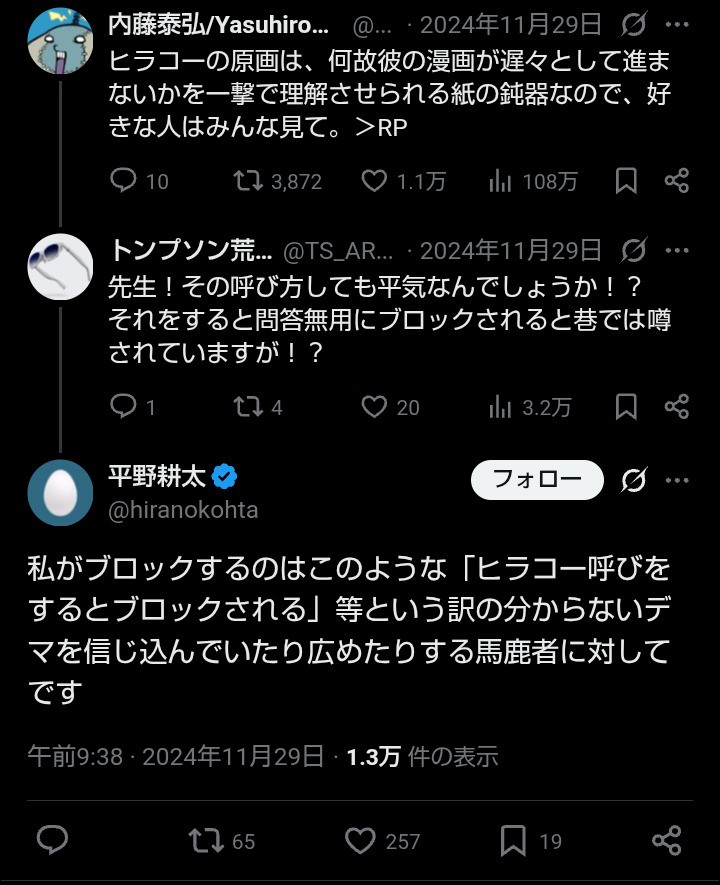This screenshot has height=885, width=720.
Task: Share Yasuhiro Naito's post
Action: [x=677, y=181]
